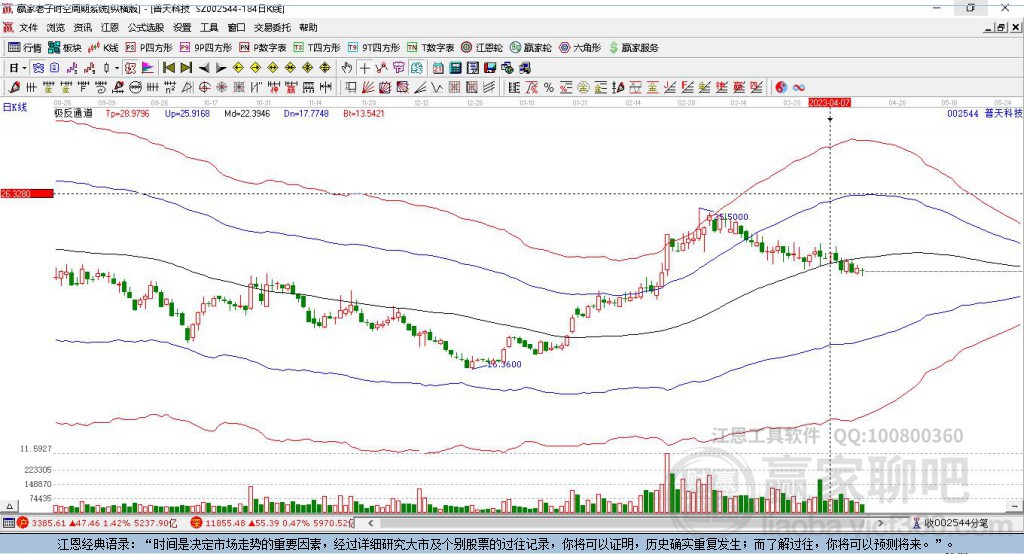
Task: Click the Shanghai index 3385.61 status text
Action: [x=48, y=523]
